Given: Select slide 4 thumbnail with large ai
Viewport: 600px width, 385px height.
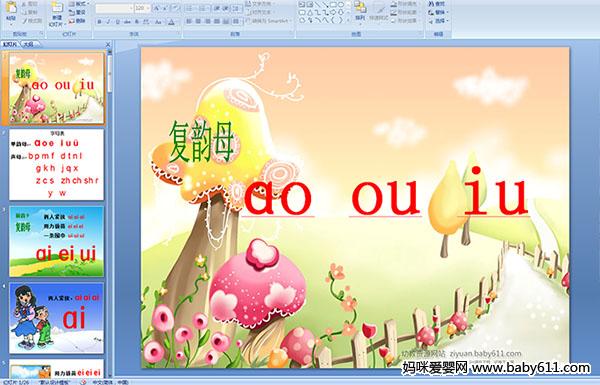Looking at the screenshot, I should pos(57,318).
